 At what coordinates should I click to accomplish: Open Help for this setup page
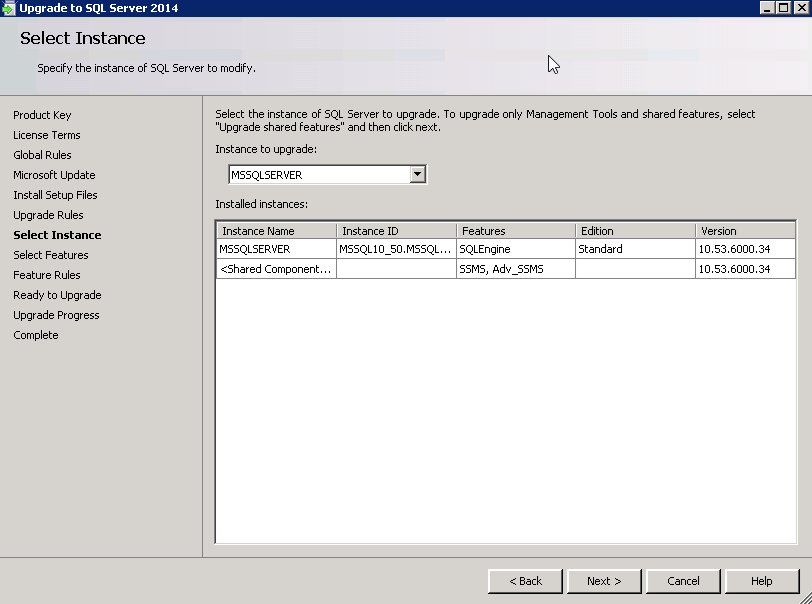pos(762,581)
